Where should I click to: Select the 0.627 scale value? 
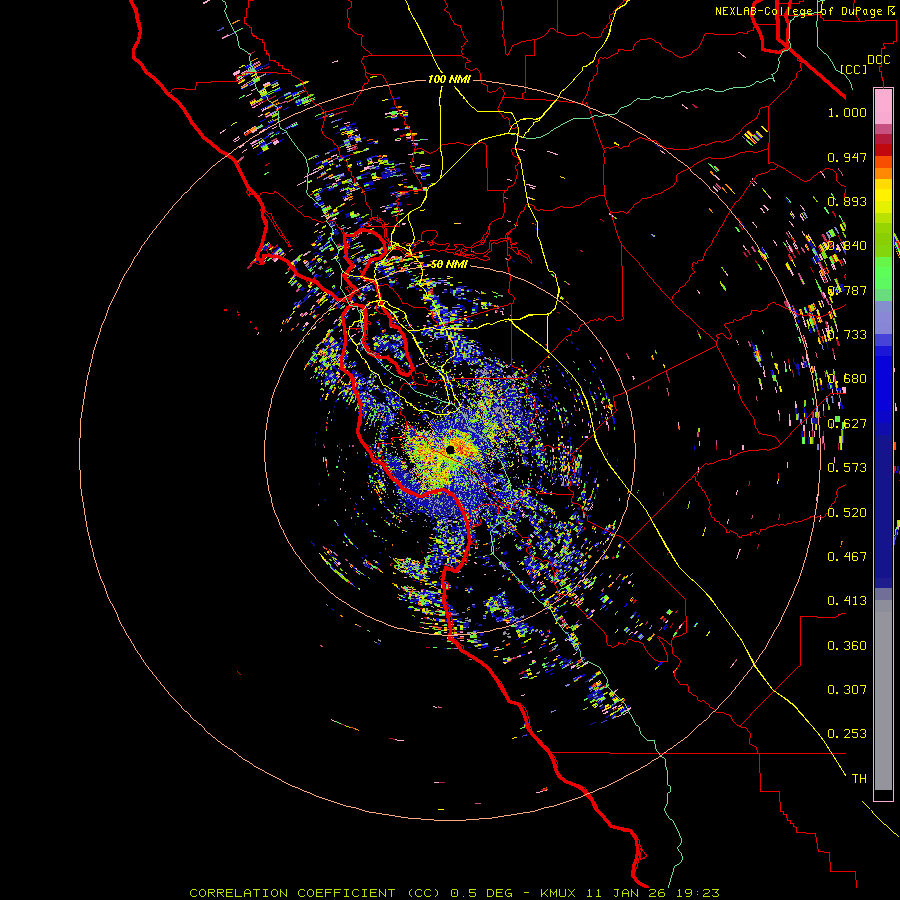click(847, 424)
